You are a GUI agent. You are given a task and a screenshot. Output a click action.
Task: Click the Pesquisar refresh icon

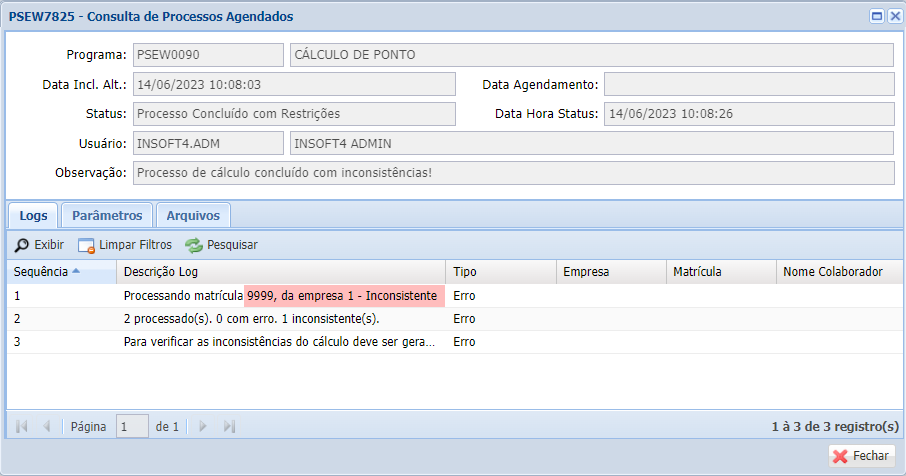pyautogui.click(x=194, y=245)
